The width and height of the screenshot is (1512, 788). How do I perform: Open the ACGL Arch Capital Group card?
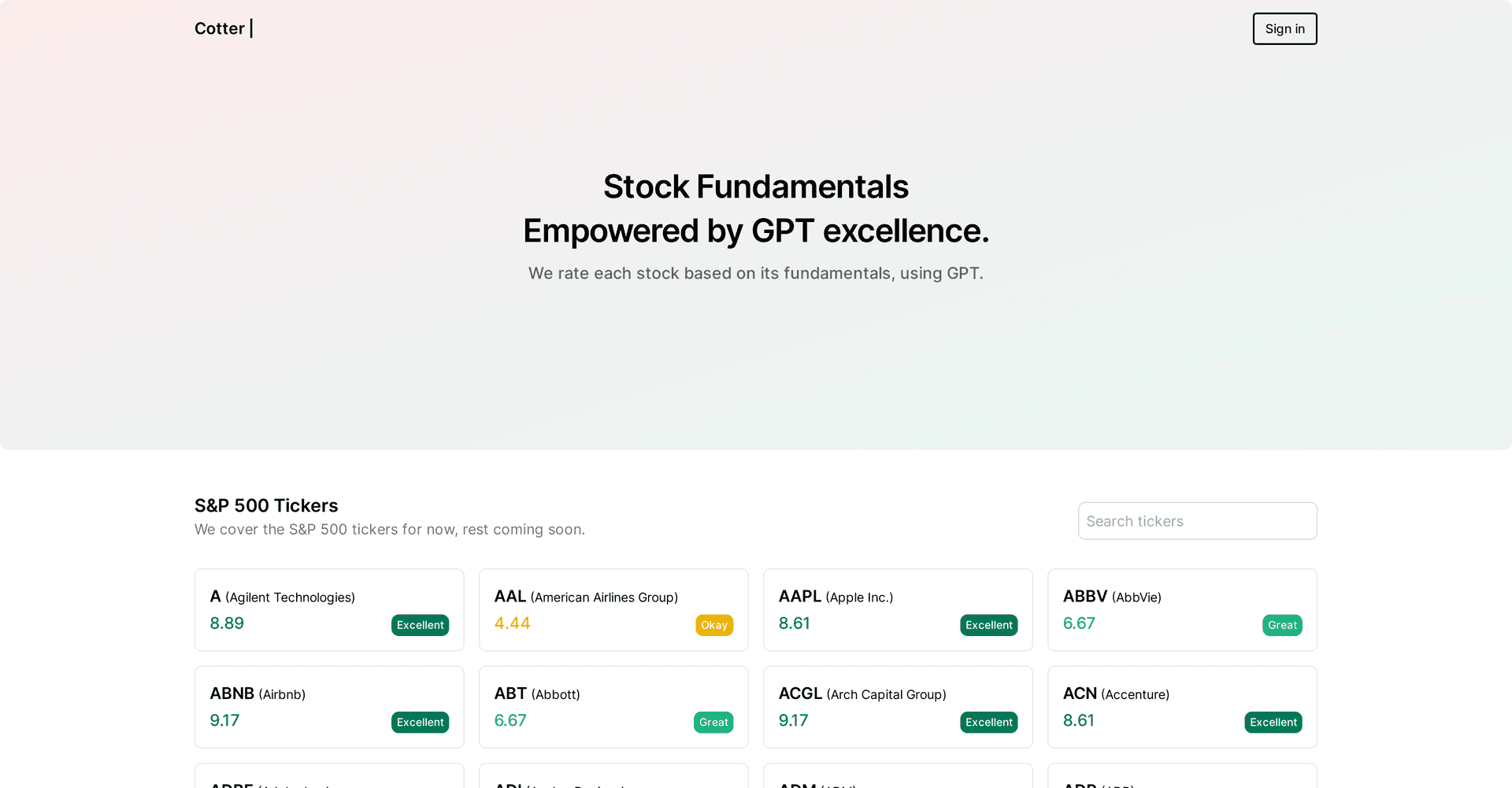coord(898,707)
